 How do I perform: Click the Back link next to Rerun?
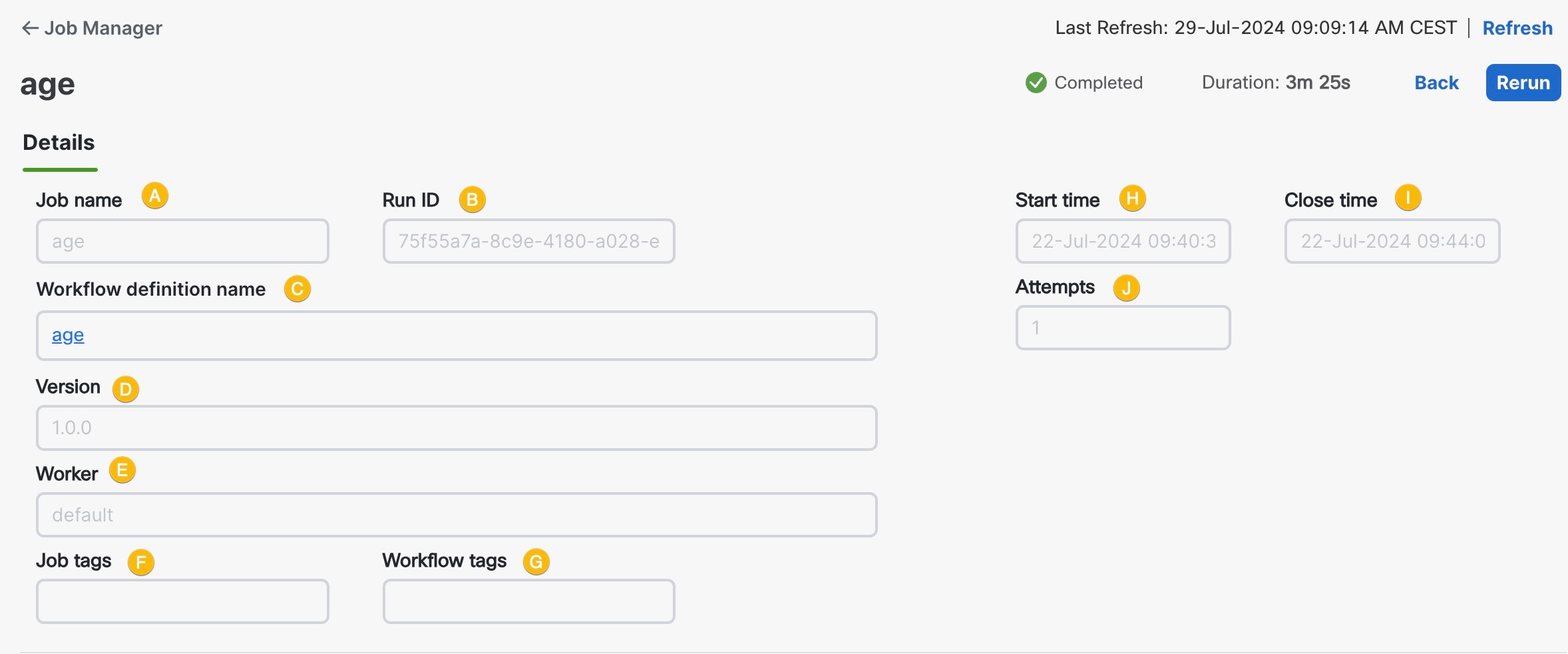(x=1436, y=83)
